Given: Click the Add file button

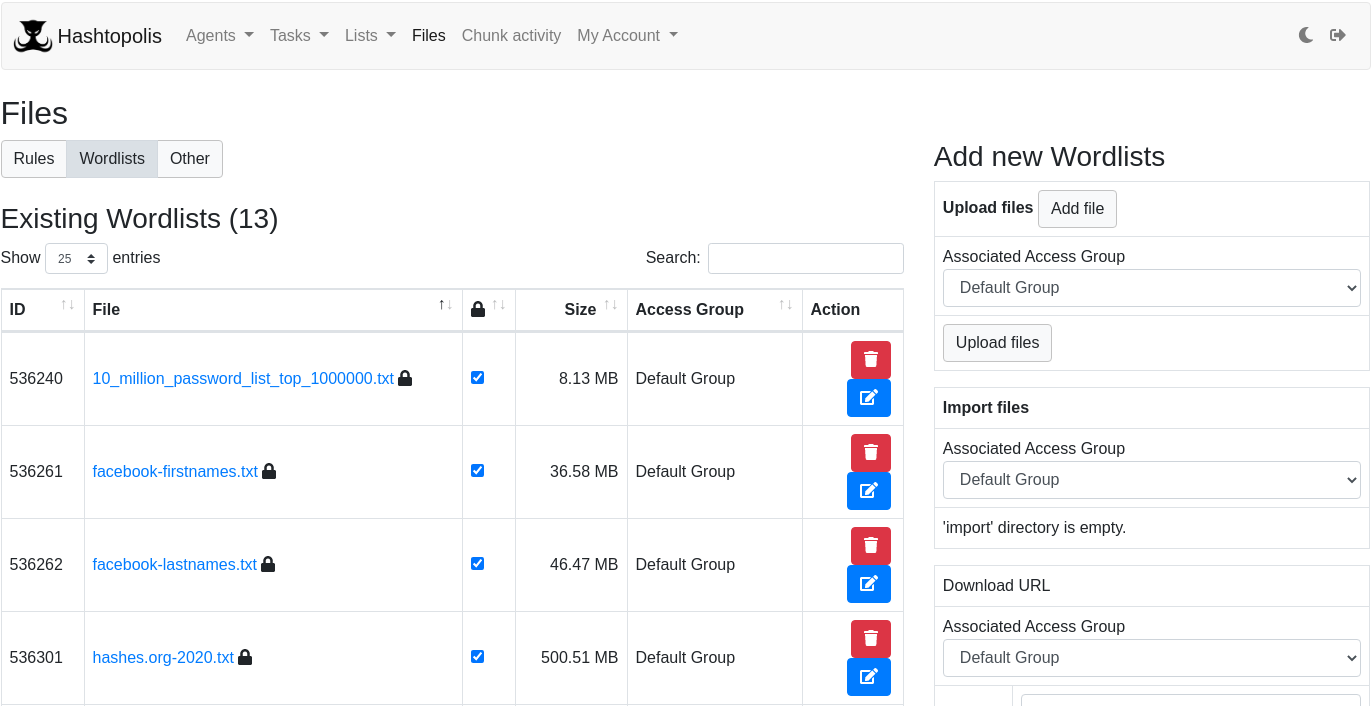Looking at the screenshot, I should [x=1077, y=209].
